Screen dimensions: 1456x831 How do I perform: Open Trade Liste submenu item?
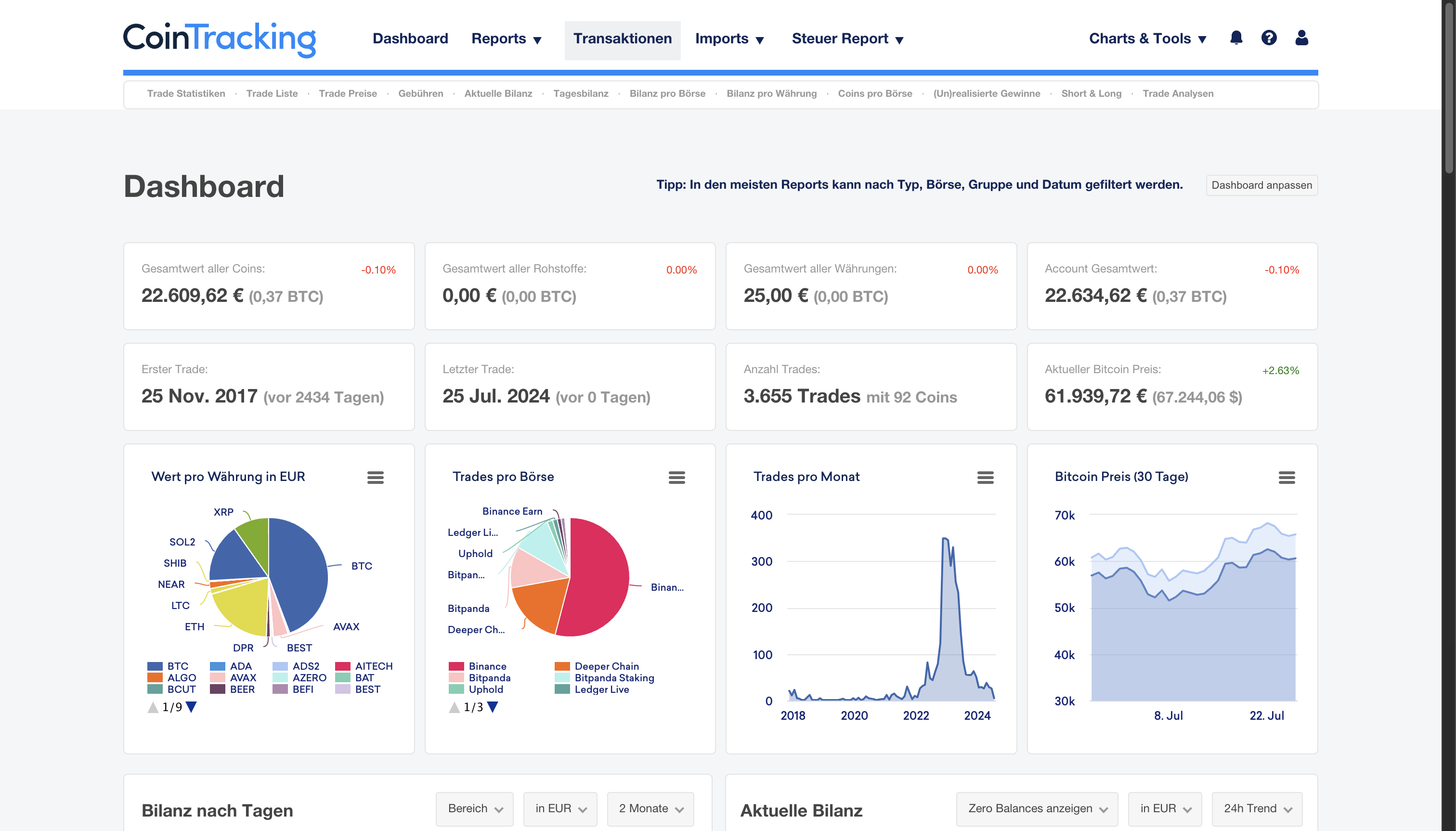[272, 93]
